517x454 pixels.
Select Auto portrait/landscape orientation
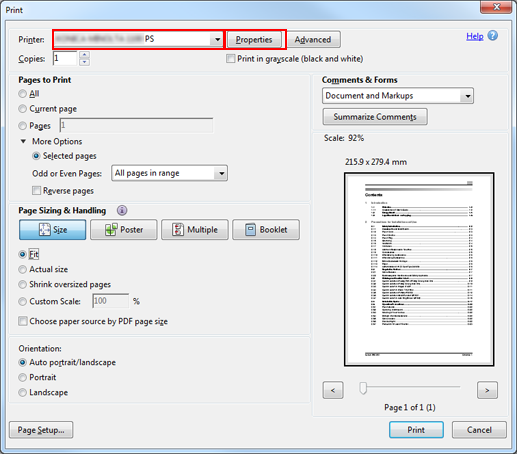click(22, 362)
